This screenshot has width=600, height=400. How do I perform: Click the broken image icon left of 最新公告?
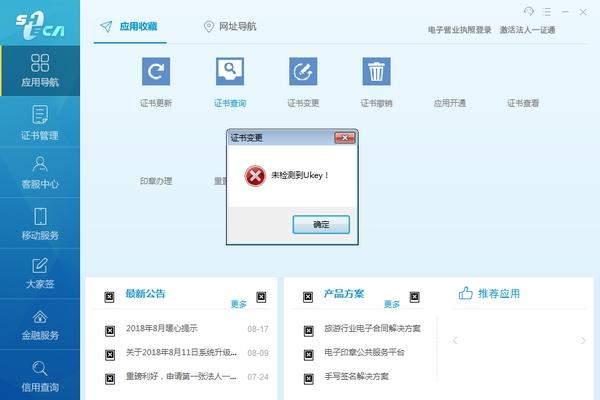click(109, 297)
